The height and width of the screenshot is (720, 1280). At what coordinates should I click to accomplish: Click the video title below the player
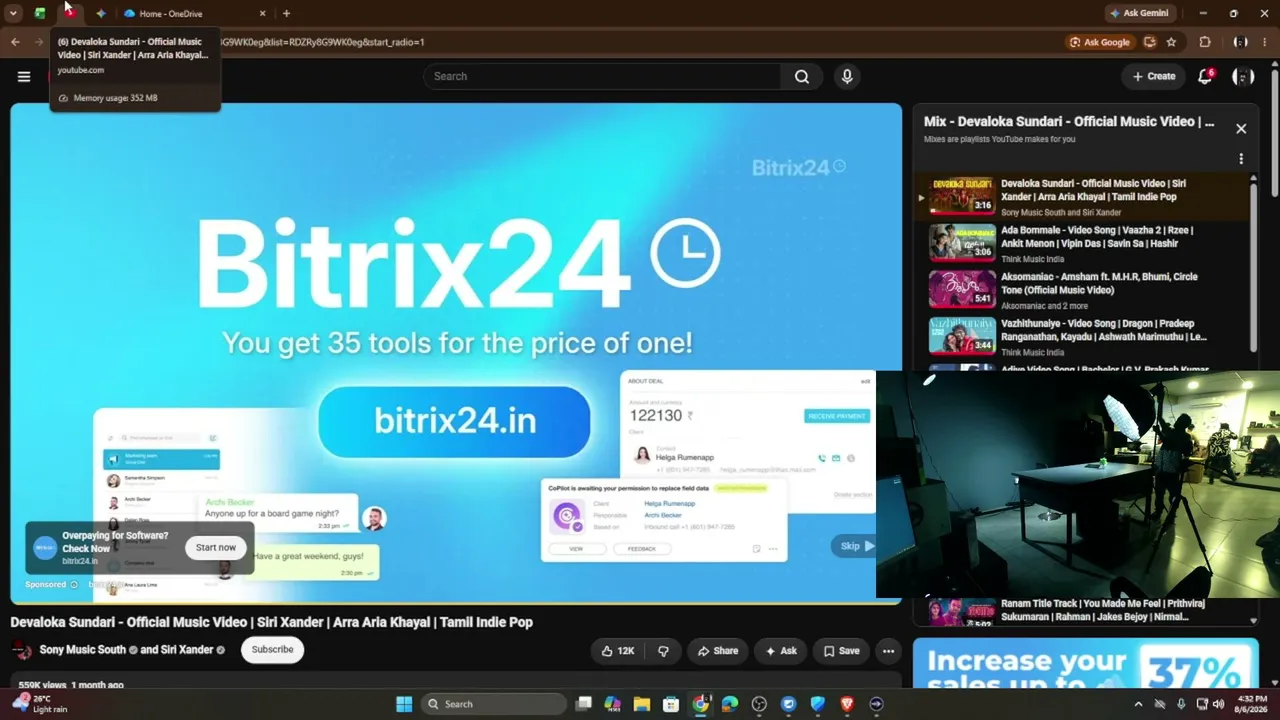point(271,622)
